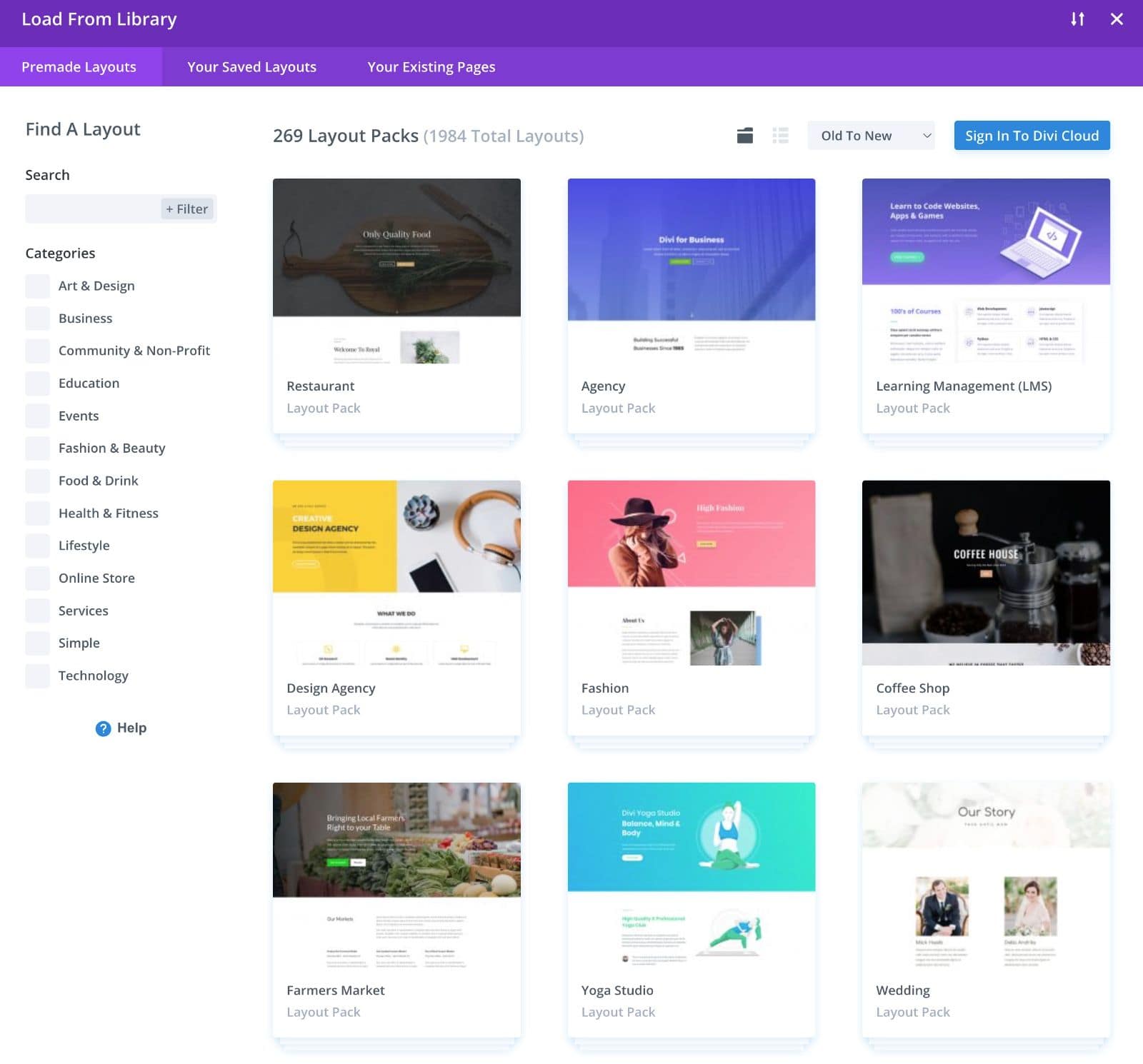Open the sort options icon in the header
This screenshot has height=1064, width=1143.
click(x=1078, y=19)
